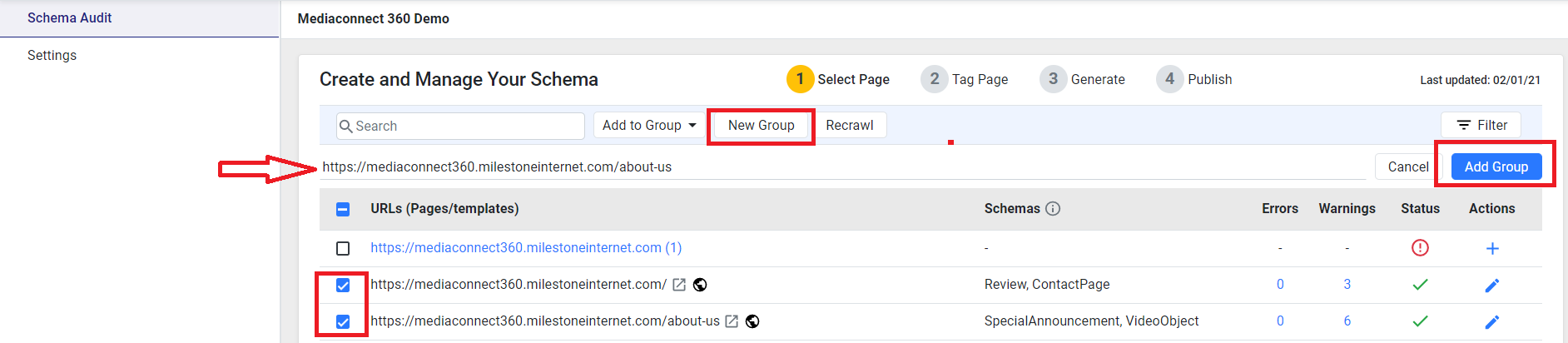Click the edit pencil for homepage row

pos(1492,286)
